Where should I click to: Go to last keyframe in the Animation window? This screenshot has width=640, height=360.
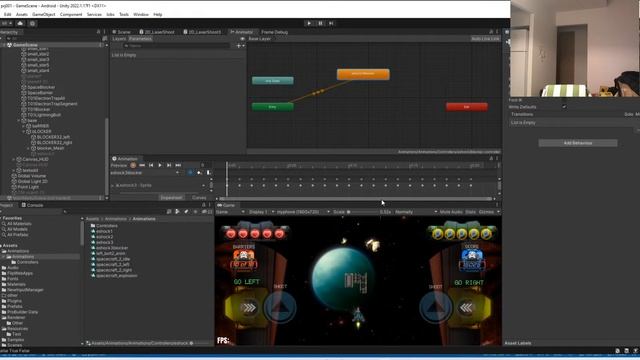coord(178,165)
